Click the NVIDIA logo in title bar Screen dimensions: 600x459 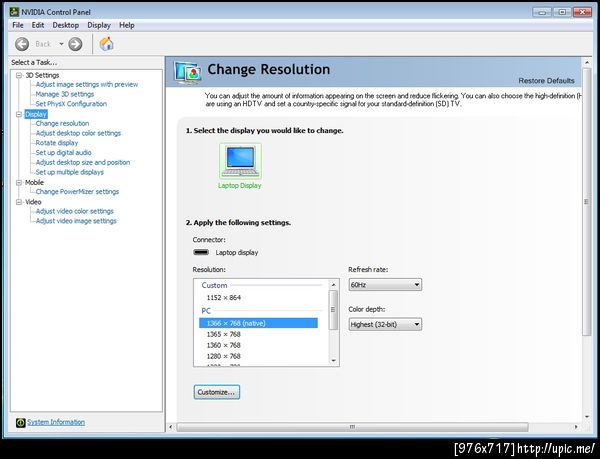[15, 12]
